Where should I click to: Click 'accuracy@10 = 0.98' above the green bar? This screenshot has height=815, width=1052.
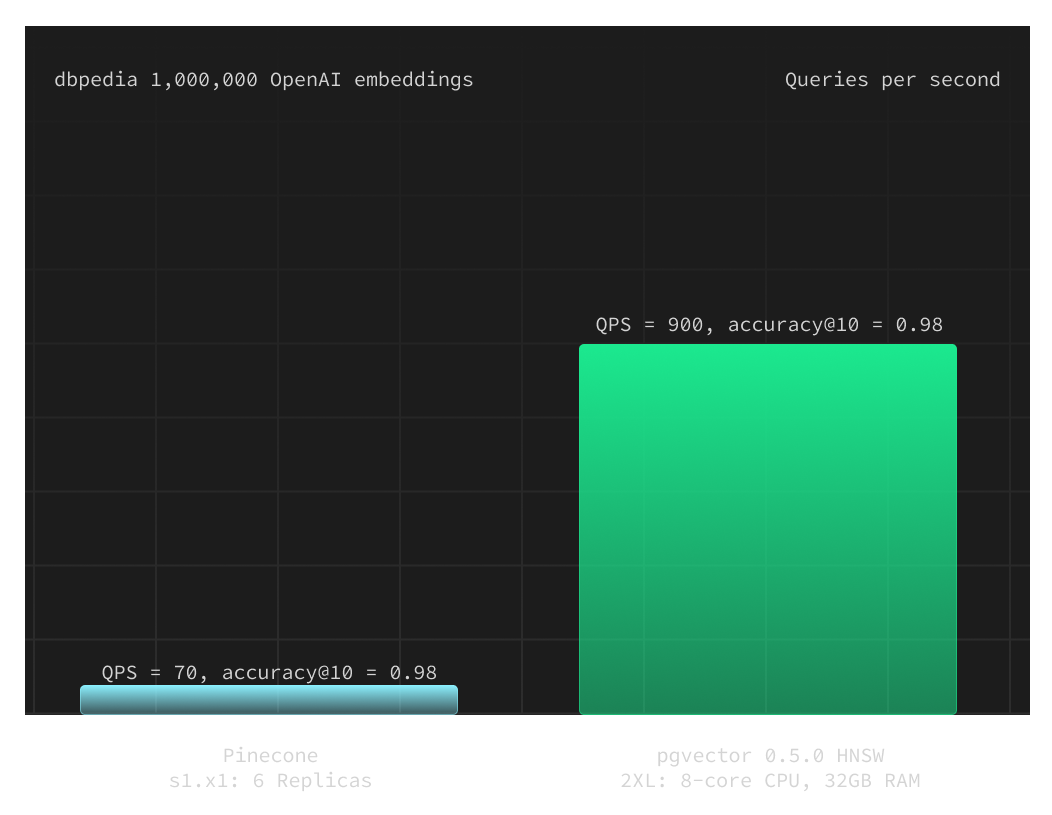coord(835,325)
